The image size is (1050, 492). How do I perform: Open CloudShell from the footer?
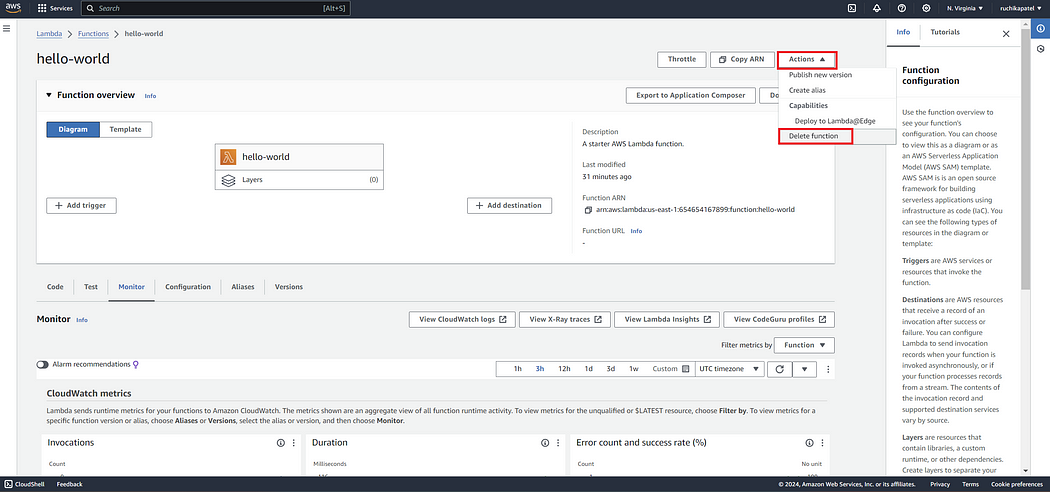click(25, 484)
